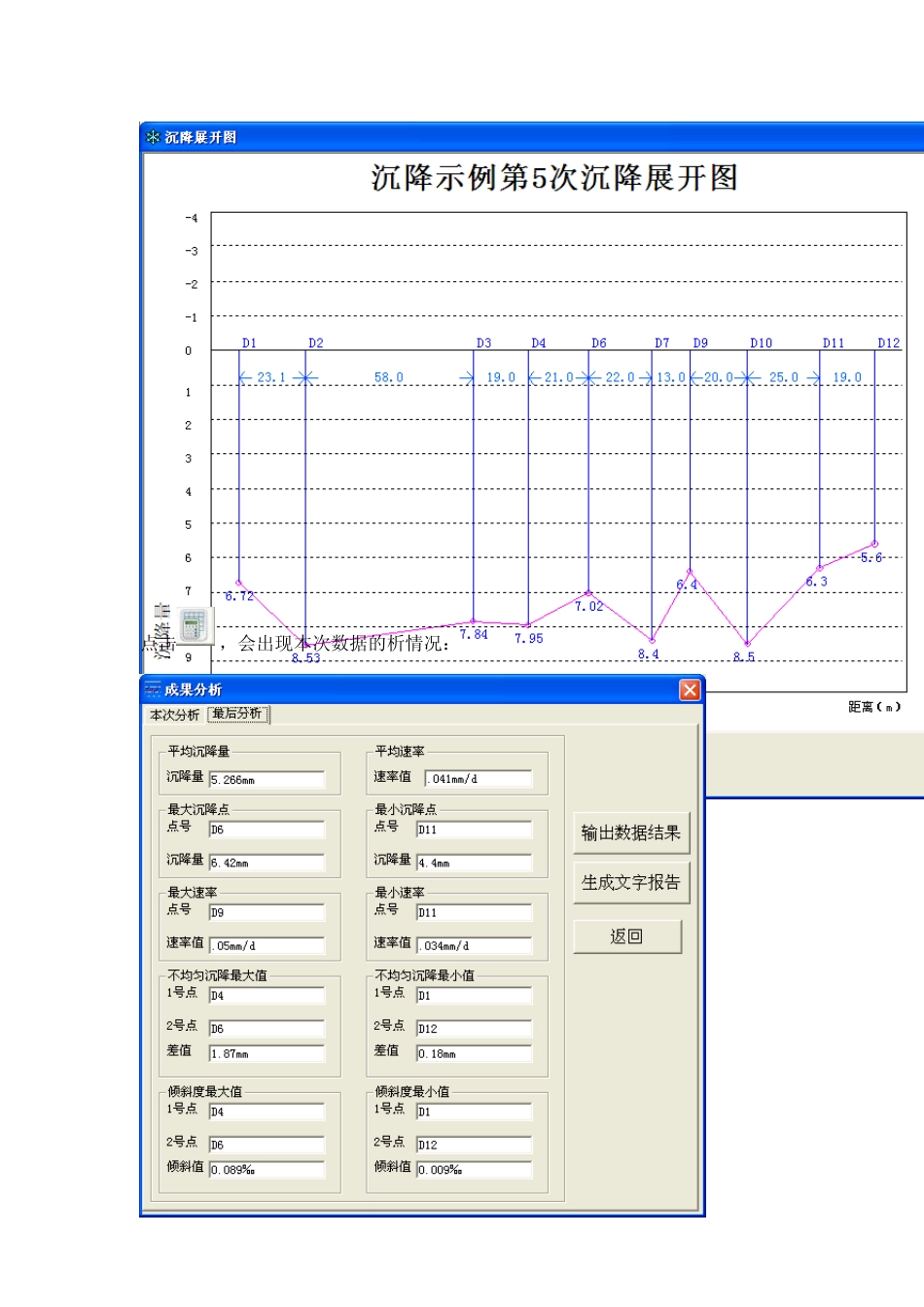Click 倾斜度最小值 1号点 field D1
Image resolution: width=924 pixels, height=1307 pixels.
click(x=475, y=1112)
